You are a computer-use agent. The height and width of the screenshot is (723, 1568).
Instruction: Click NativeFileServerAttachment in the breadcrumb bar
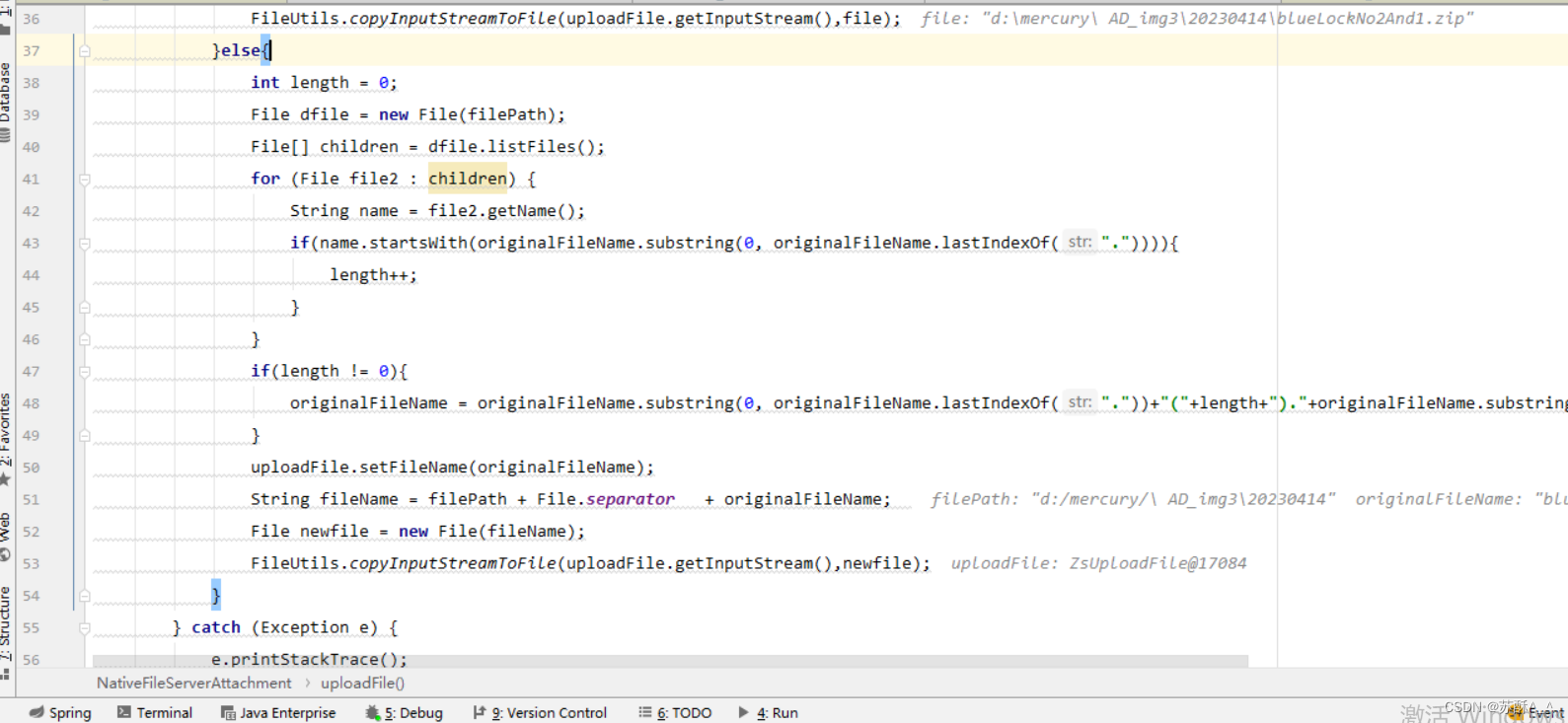click(x=193, y=683)
